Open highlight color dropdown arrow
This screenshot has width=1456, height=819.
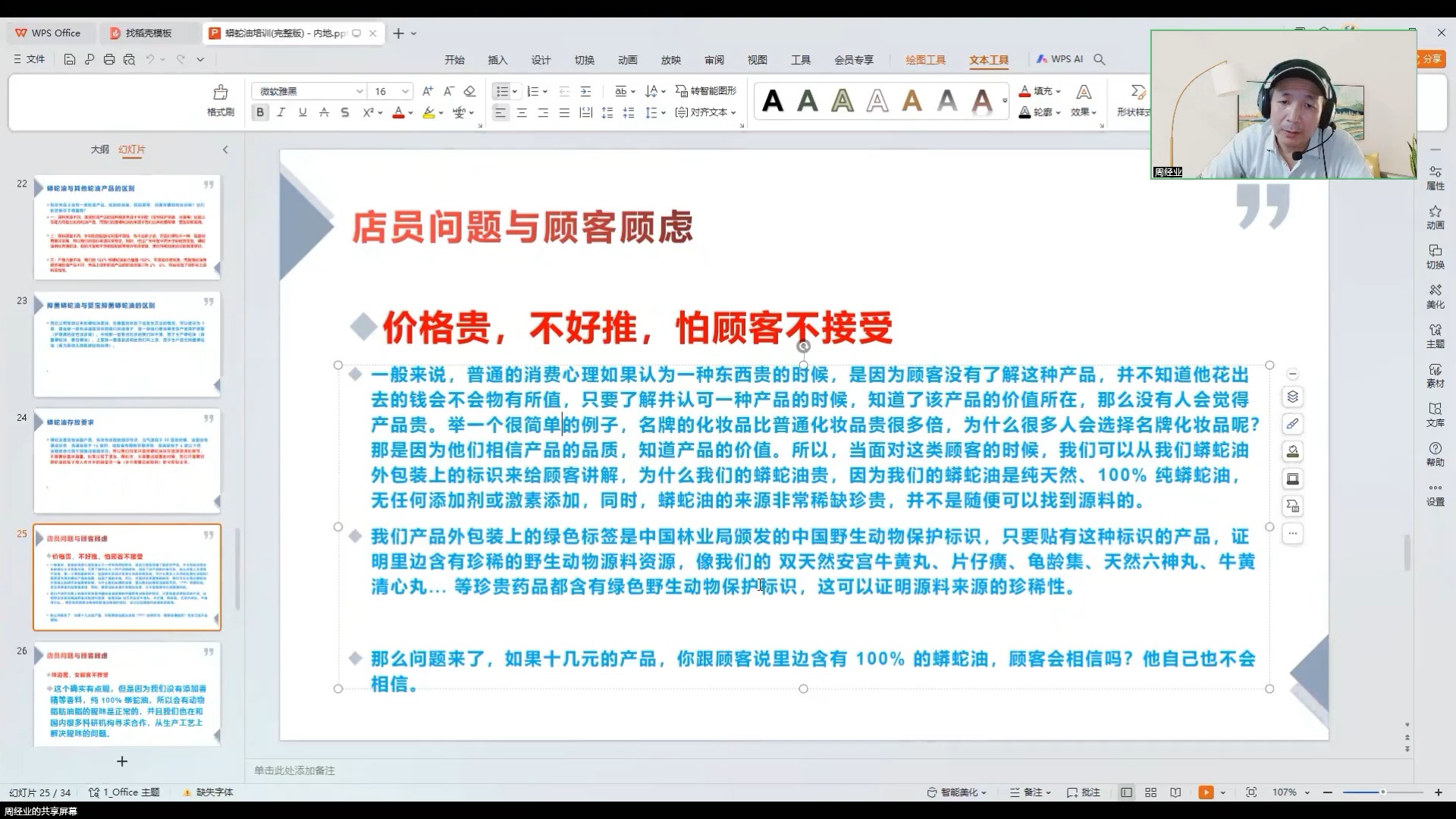441,113
